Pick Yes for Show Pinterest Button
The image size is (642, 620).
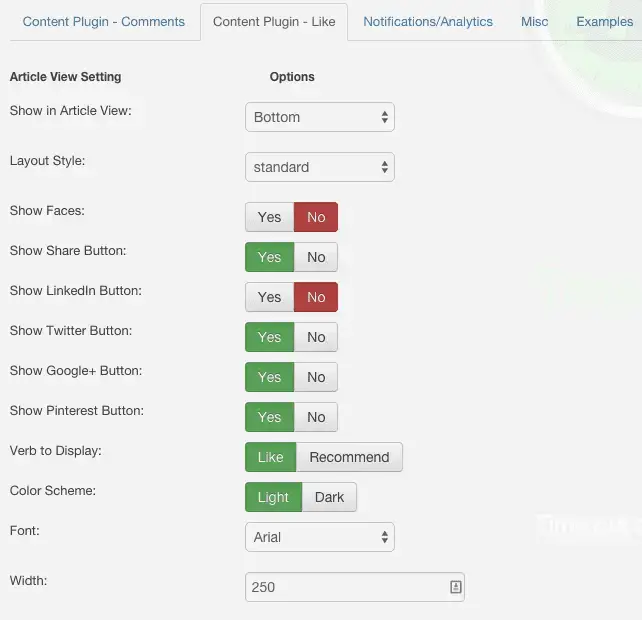point(269,417)
